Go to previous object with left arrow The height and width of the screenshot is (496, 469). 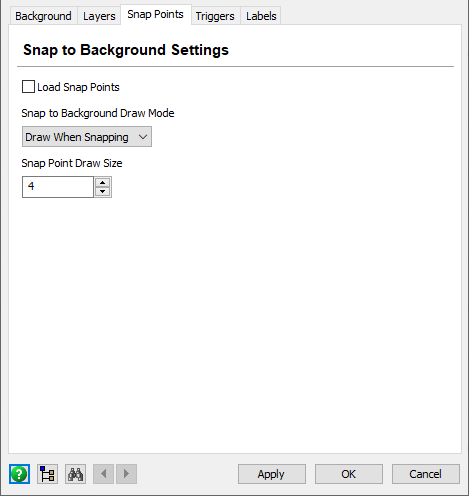click(x=103, y=474)
